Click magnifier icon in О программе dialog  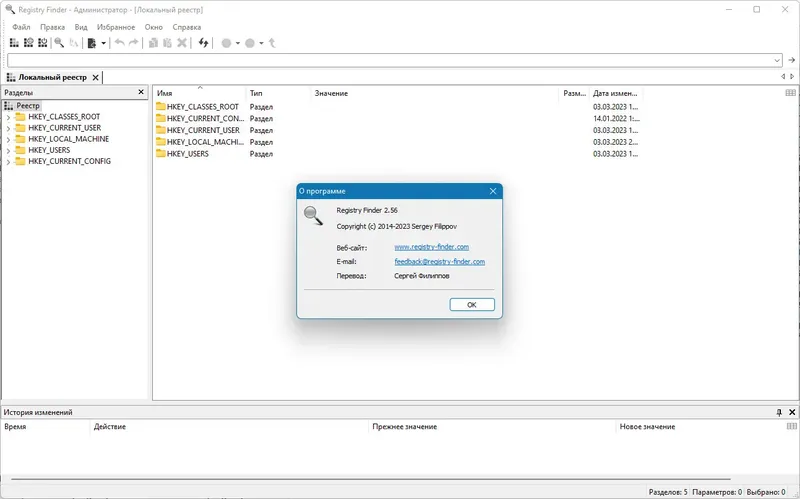click(313, 215)
